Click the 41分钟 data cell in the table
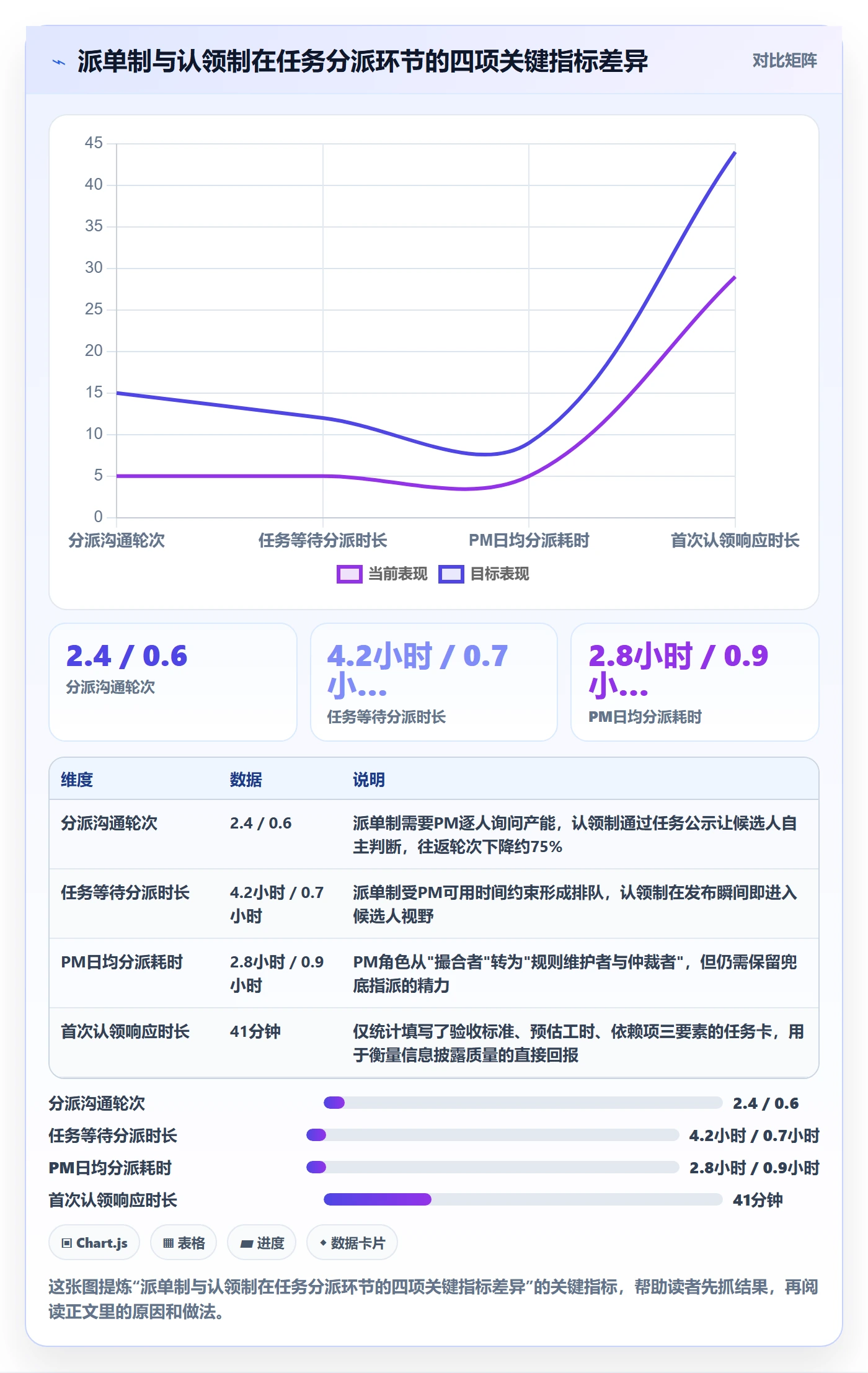This screenshot has width=868, height=1373. [x=255, y=1031]
